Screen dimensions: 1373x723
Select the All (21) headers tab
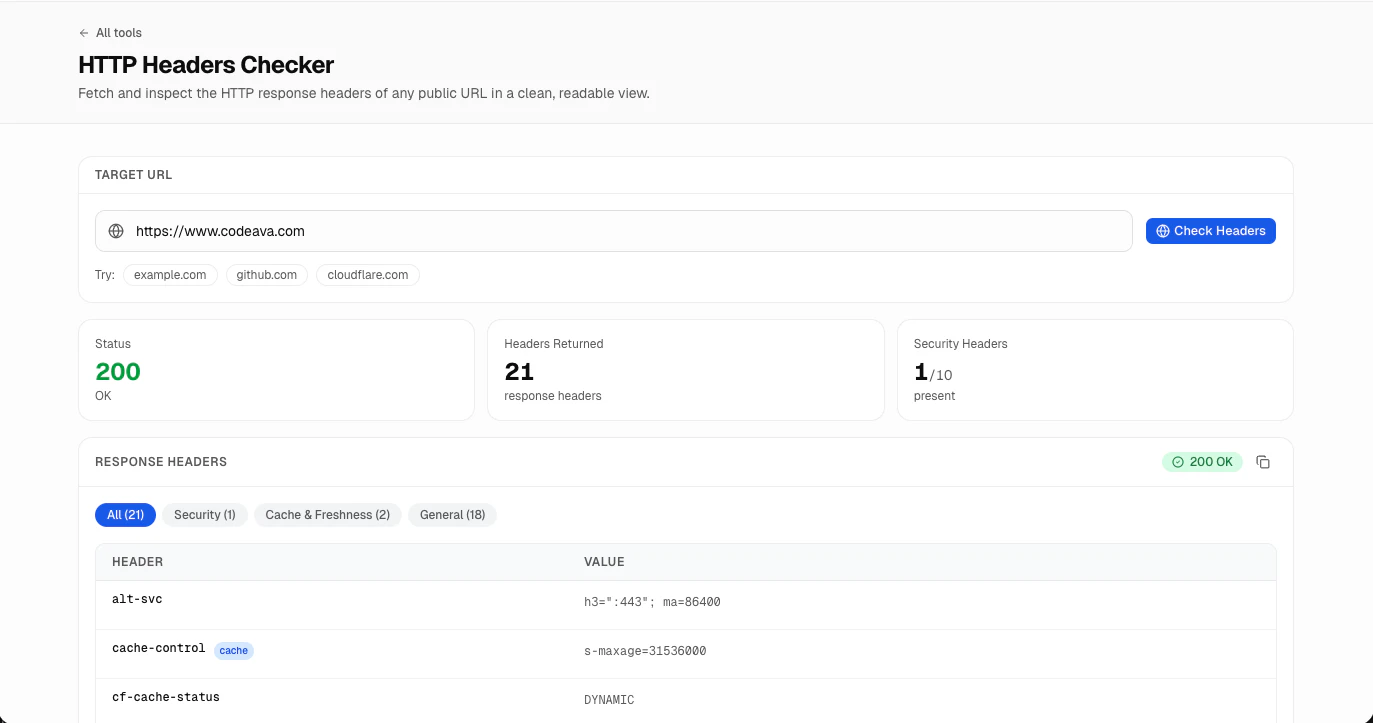point(125,514)
